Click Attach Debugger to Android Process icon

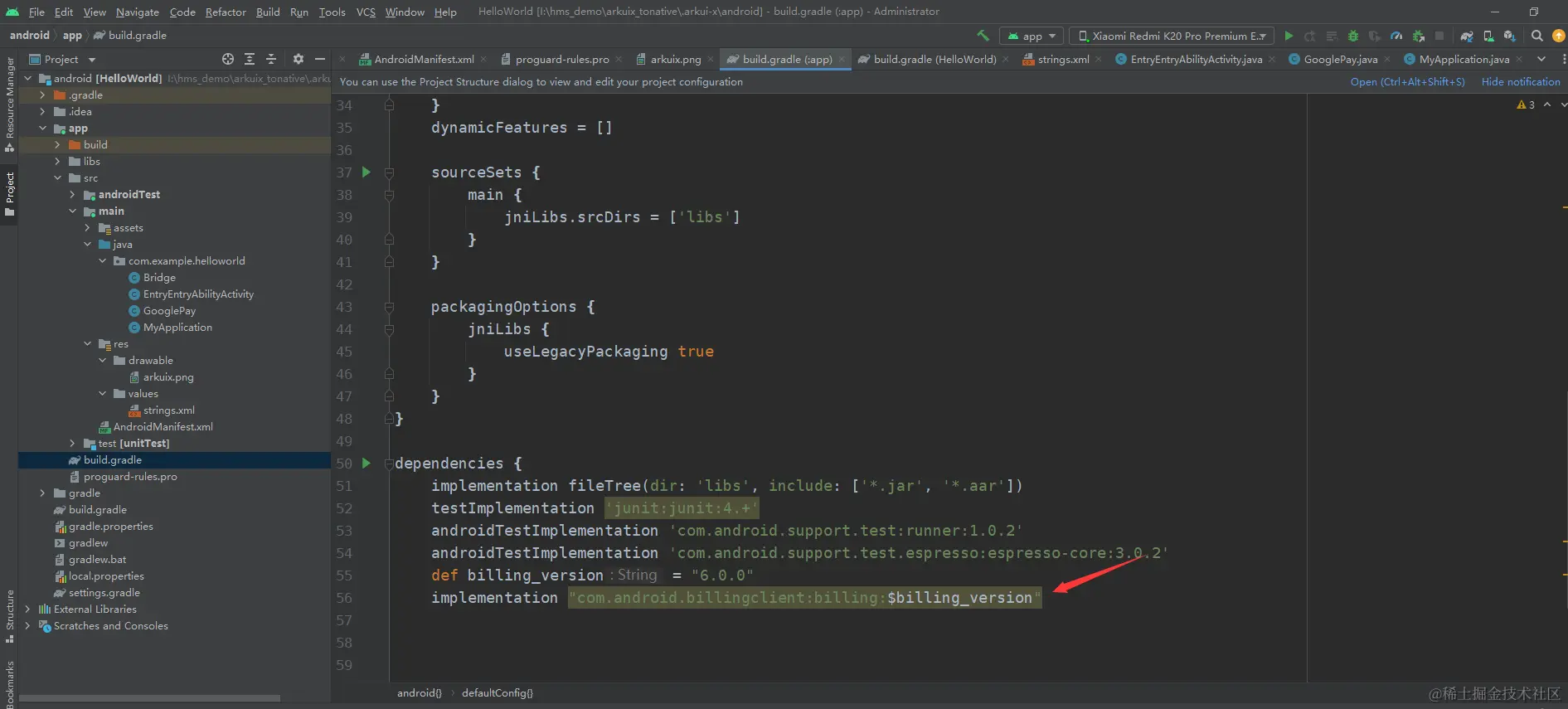1419,36
